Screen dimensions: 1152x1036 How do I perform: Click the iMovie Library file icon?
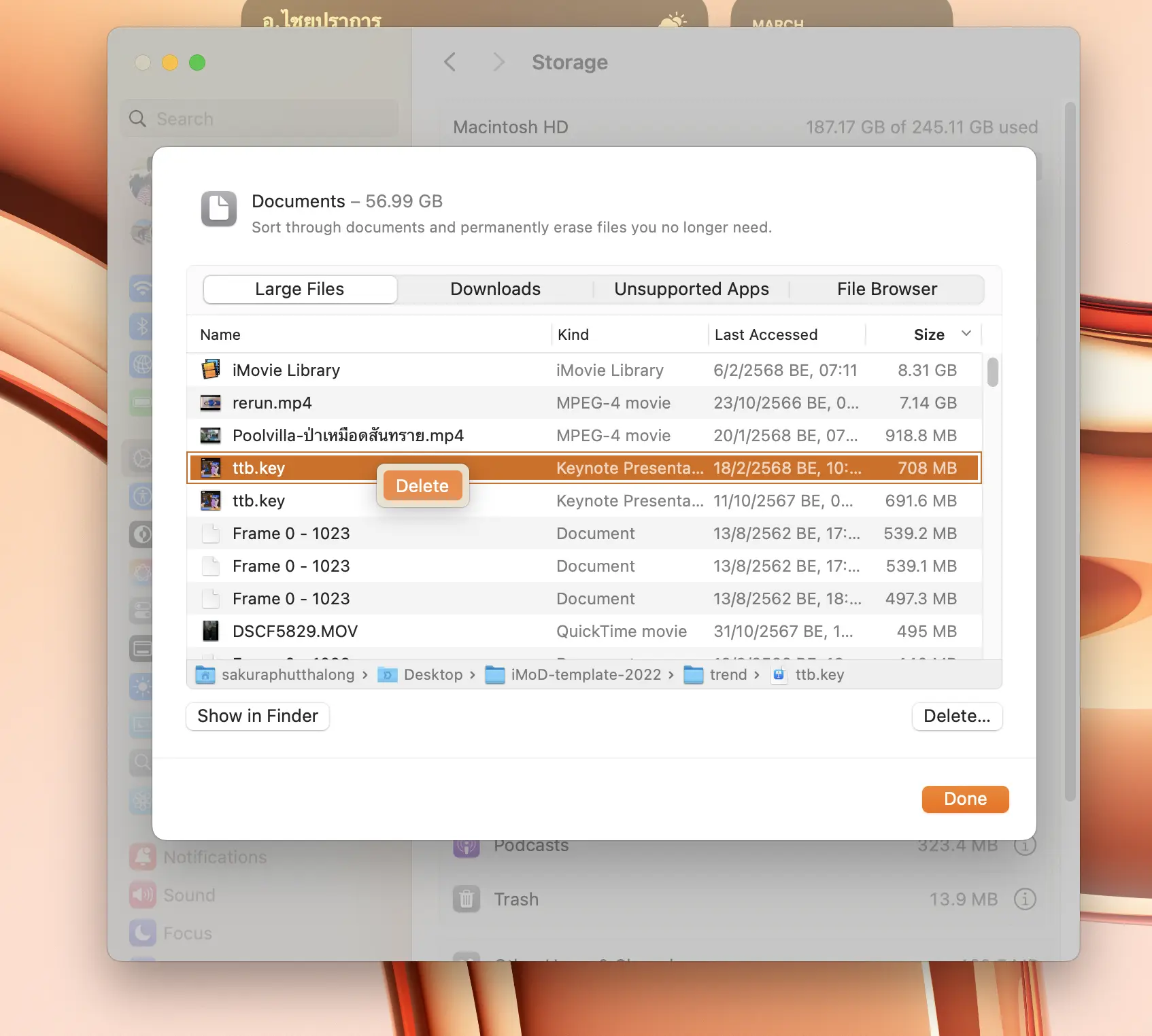coord(211,370)
